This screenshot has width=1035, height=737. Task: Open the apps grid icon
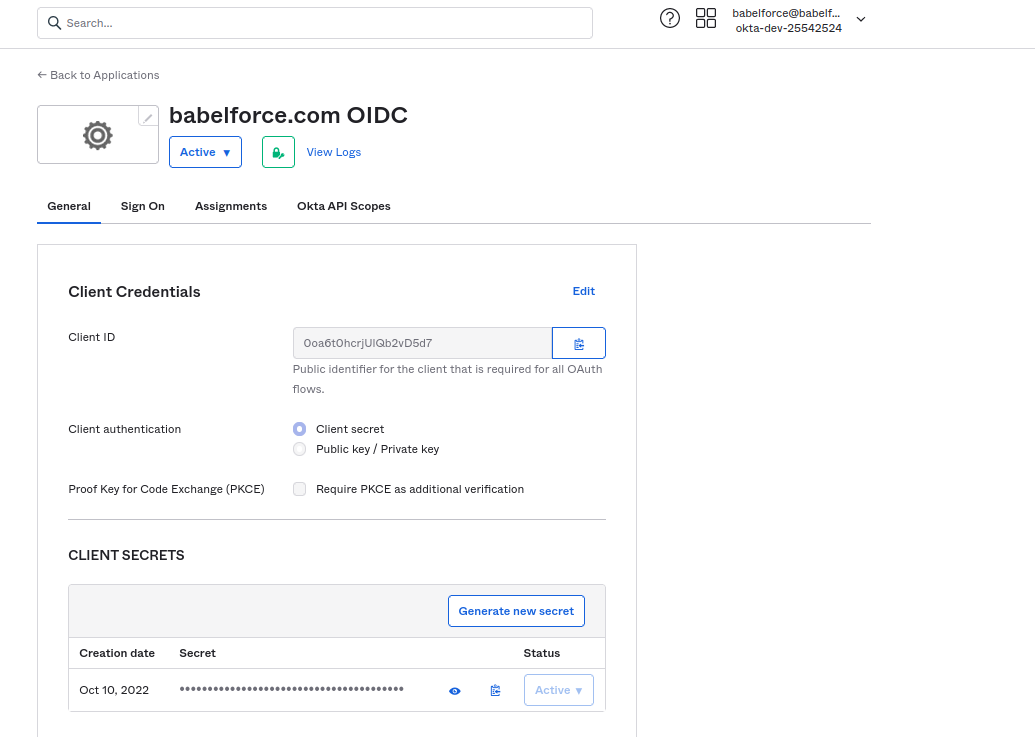tap(706, 18)
